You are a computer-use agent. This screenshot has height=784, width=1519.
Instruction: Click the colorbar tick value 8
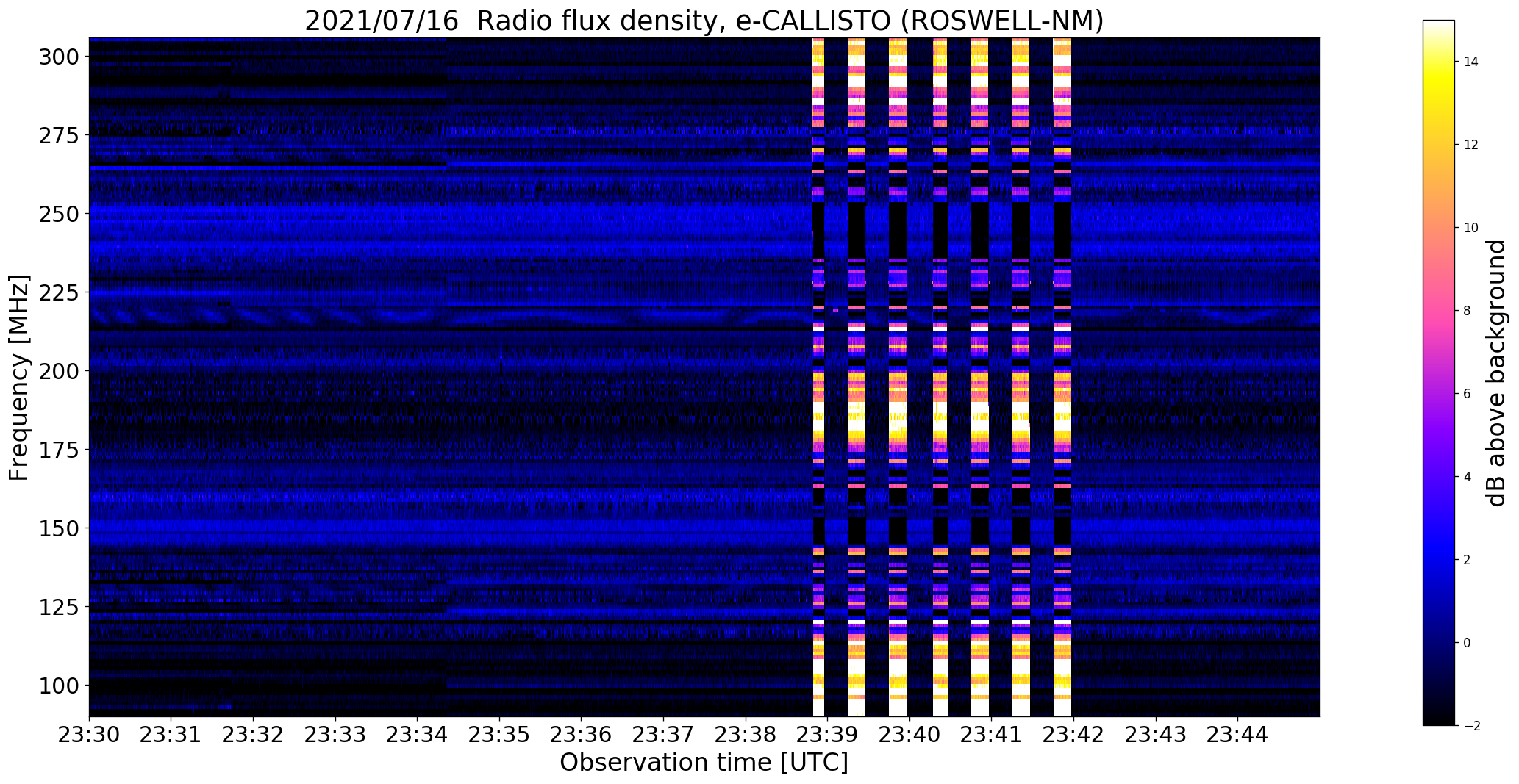pos(1467,311)
